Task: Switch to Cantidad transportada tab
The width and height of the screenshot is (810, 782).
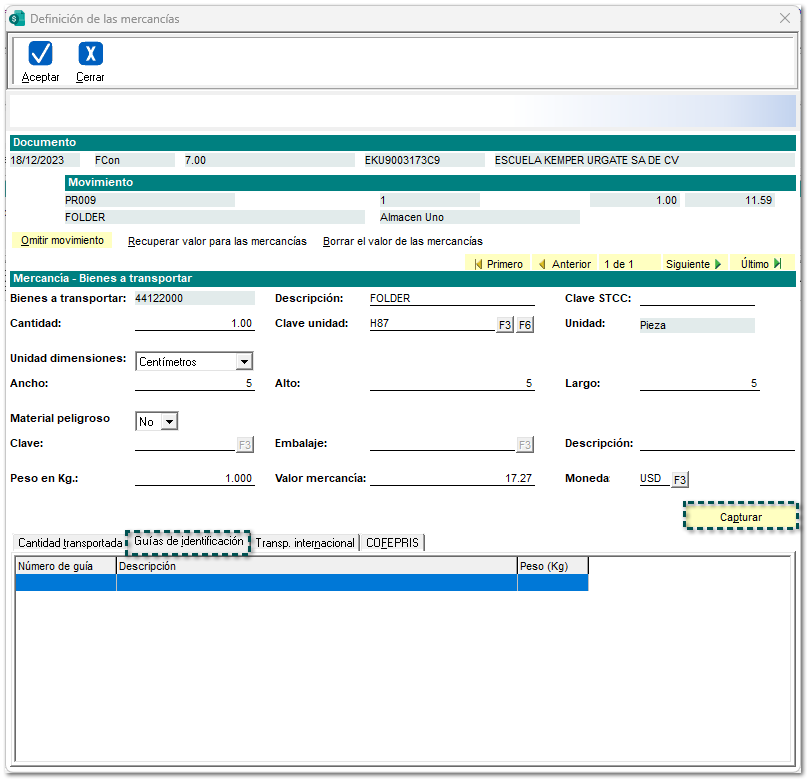Action: (70, 543)
